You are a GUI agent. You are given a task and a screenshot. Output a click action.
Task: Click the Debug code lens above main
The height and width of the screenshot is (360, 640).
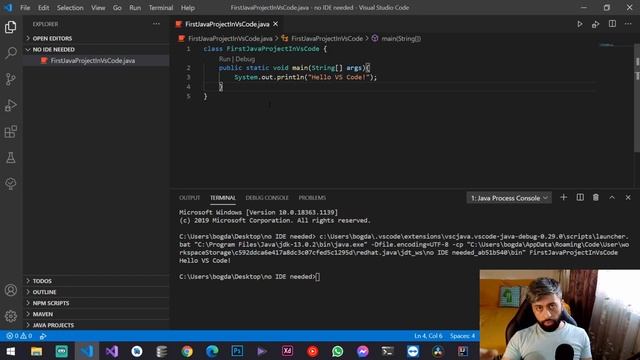[x=245, y=59]
